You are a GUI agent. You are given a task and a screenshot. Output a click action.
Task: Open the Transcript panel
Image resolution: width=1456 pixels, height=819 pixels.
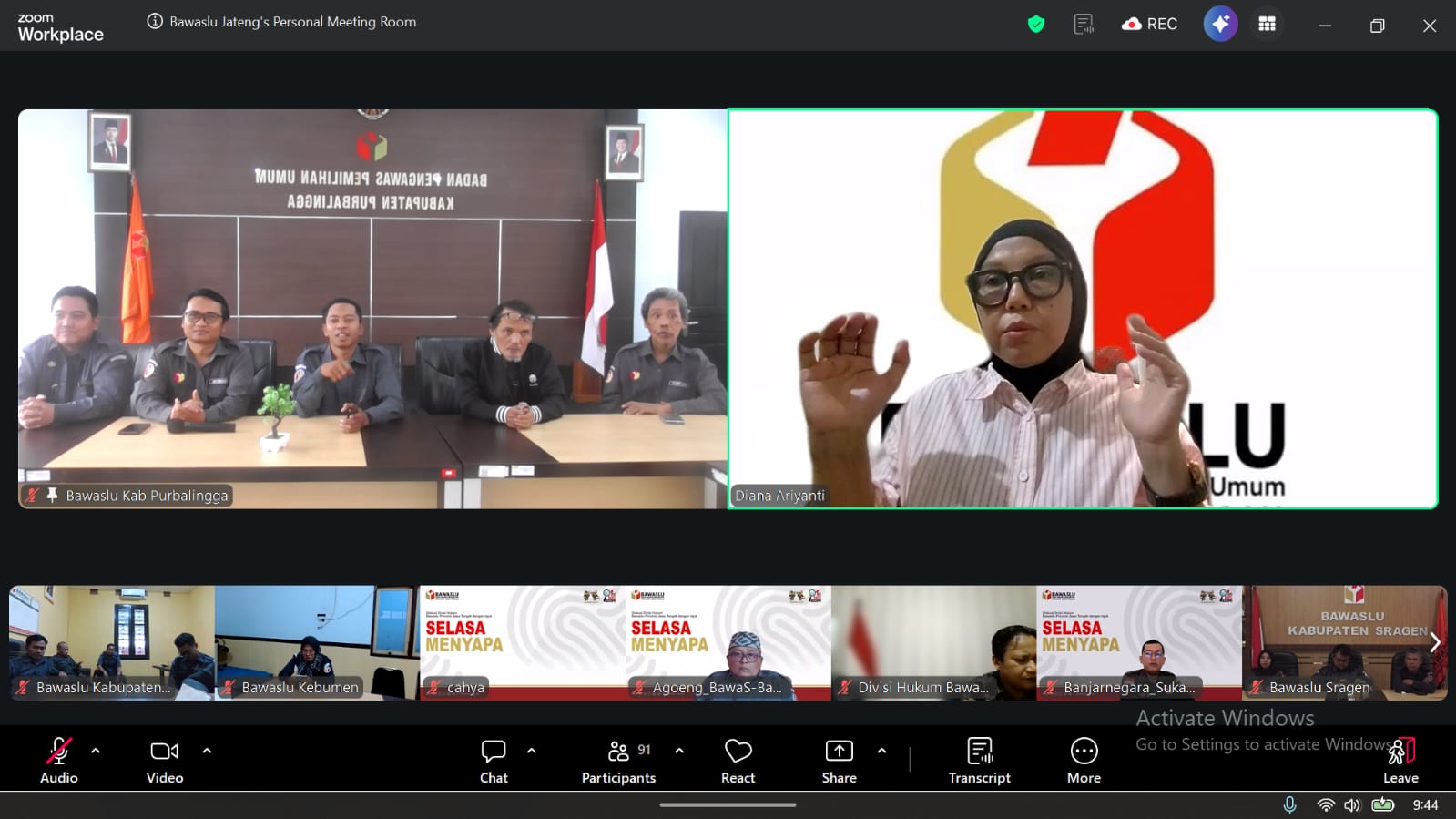point(980,761)
